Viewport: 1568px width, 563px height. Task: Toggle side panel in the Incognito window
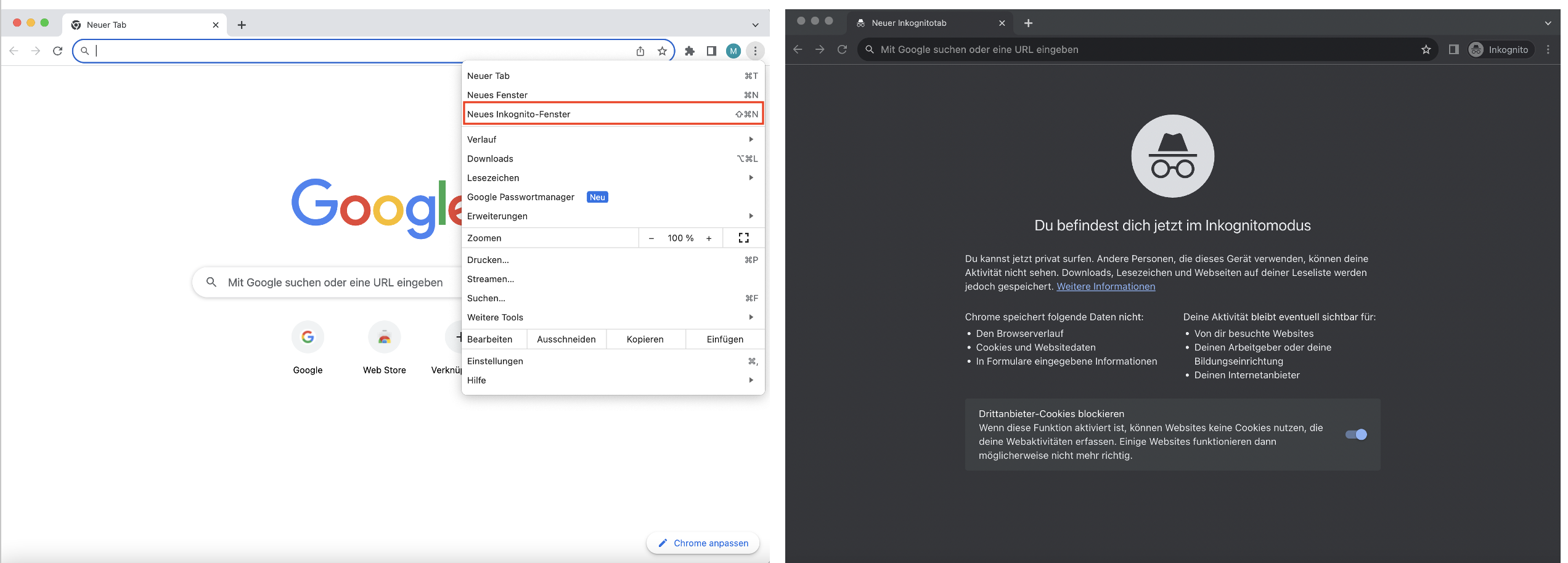coord(1453,49)
